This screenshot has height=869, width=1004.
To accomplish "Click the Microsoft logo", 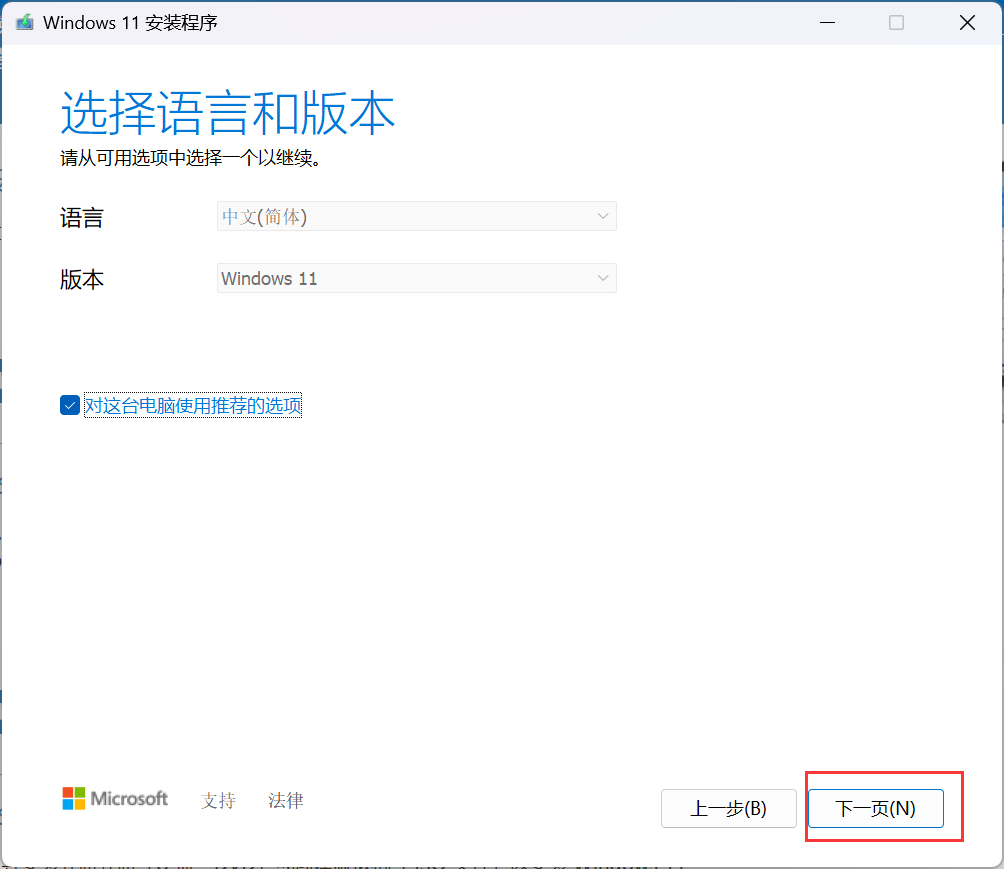I will tap(115, 799).
